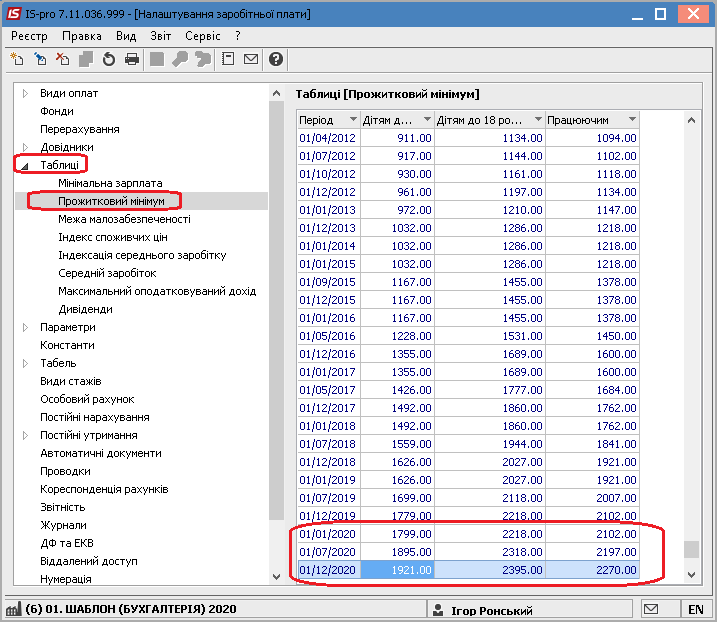Click the delete record toolbar icon
This screenshot has width=717, height=622.
63,59
